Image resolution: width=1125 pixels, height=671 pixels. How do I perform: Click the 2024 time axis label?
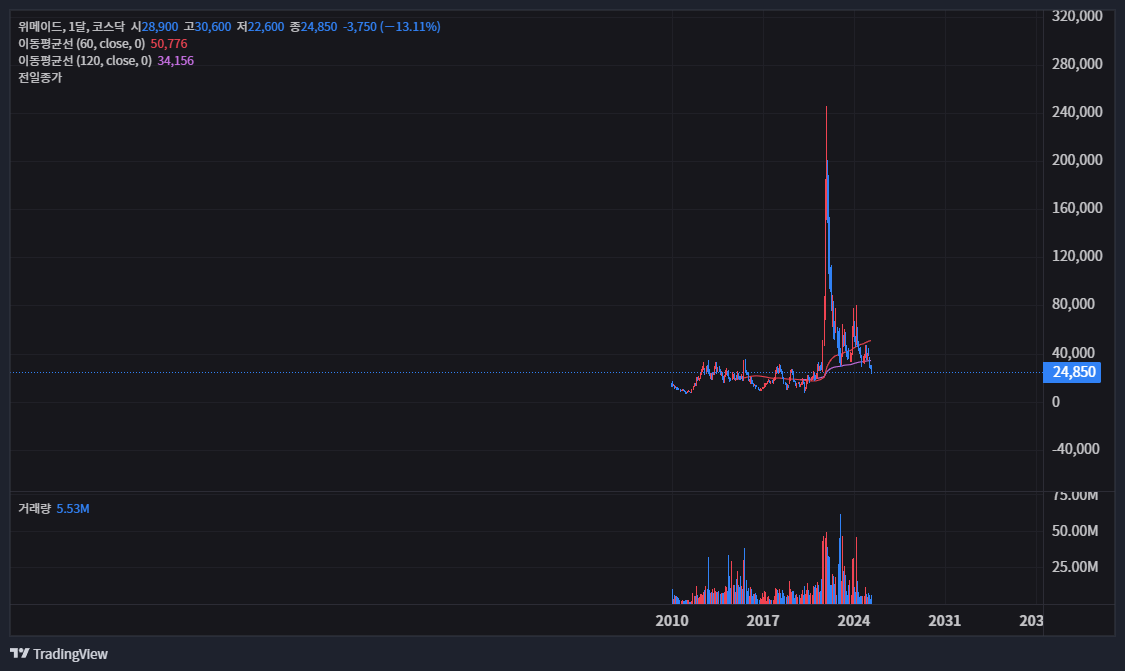tap(854, 621)
